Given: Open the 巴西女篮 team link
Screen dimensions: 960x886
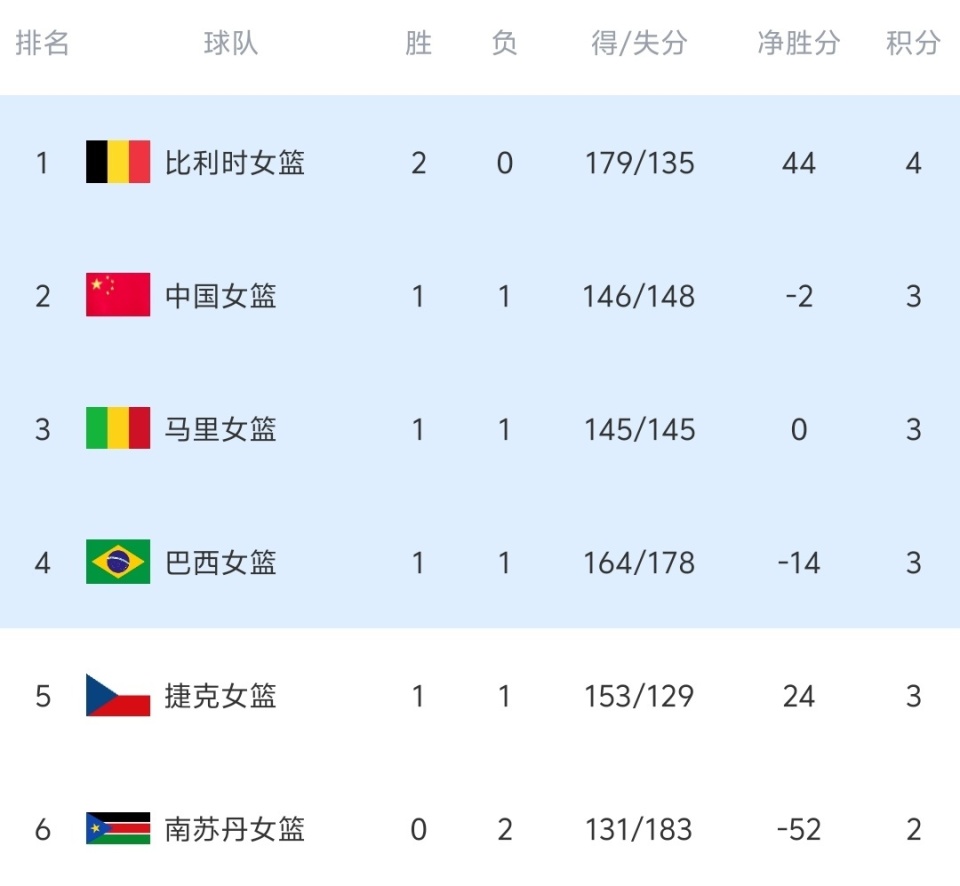Looking at the screenshot, I should pos(221,562).
